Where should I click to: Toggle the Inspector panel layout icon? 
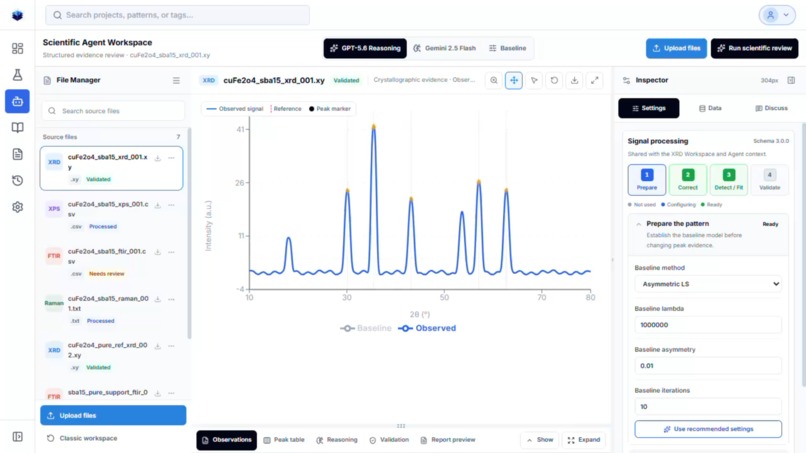coord(791,80)
